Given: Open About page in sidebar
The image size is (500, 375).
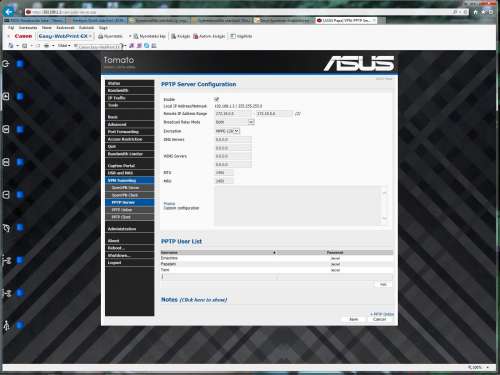Looking at the screenshot, I should 130,240.
